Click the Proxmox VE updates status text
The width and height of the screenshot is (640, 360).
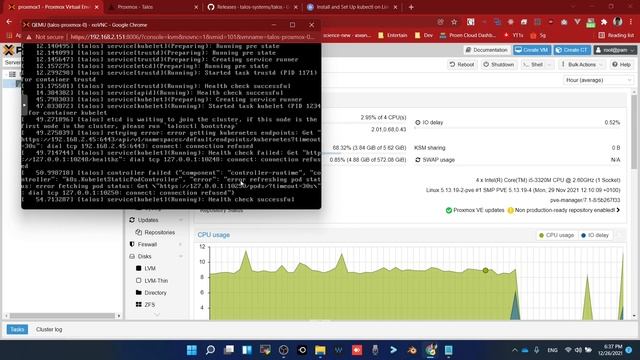point(479,210)
